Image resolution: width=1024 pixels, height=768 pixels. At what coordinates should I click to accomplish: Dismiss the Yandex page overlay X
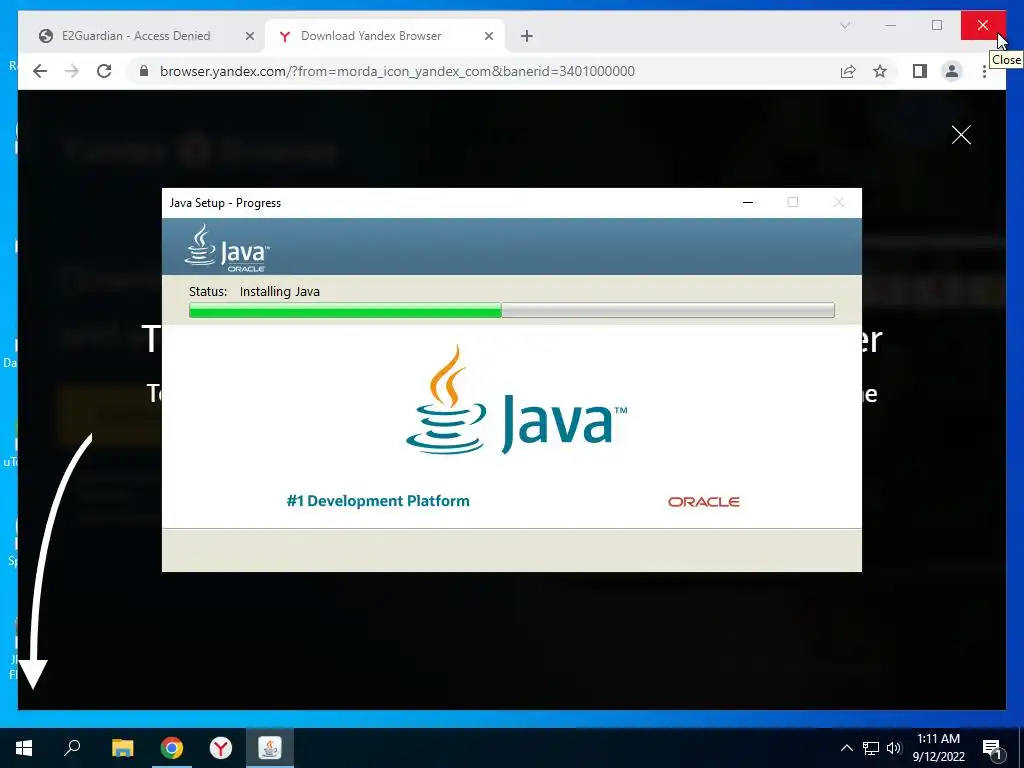tap(961, 135)
